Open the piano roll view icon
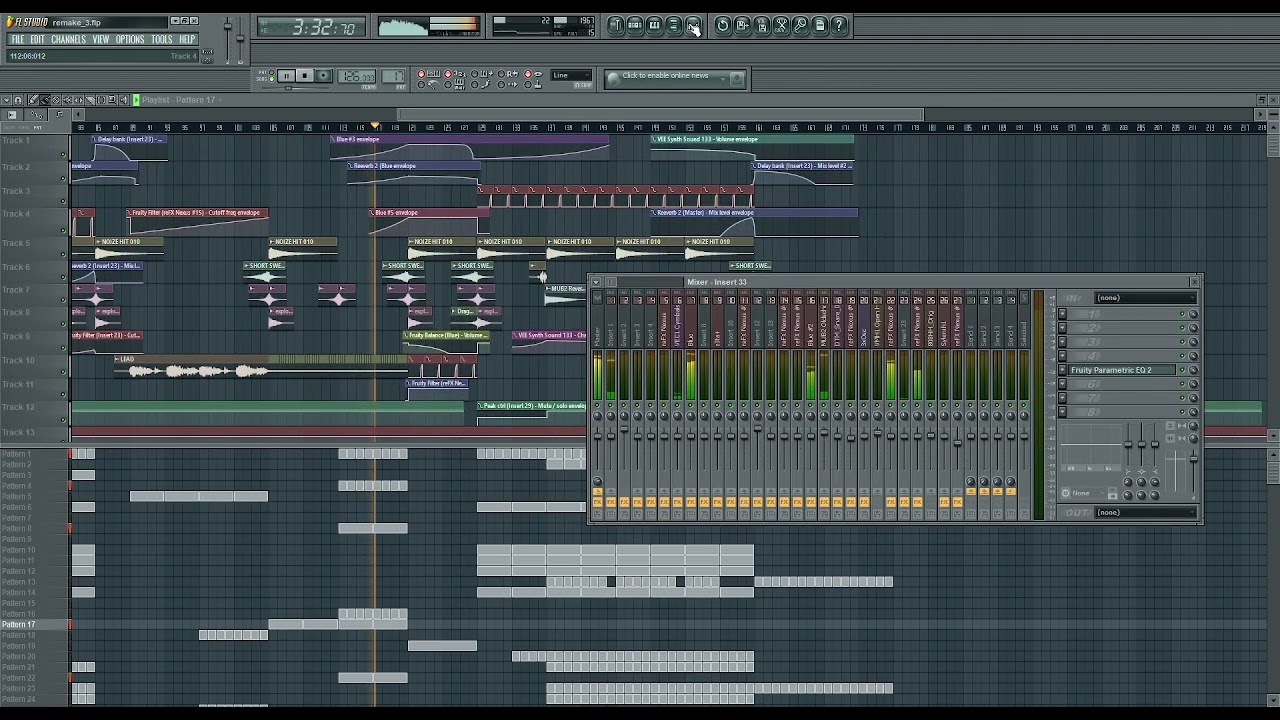 (x=654, y=25)
